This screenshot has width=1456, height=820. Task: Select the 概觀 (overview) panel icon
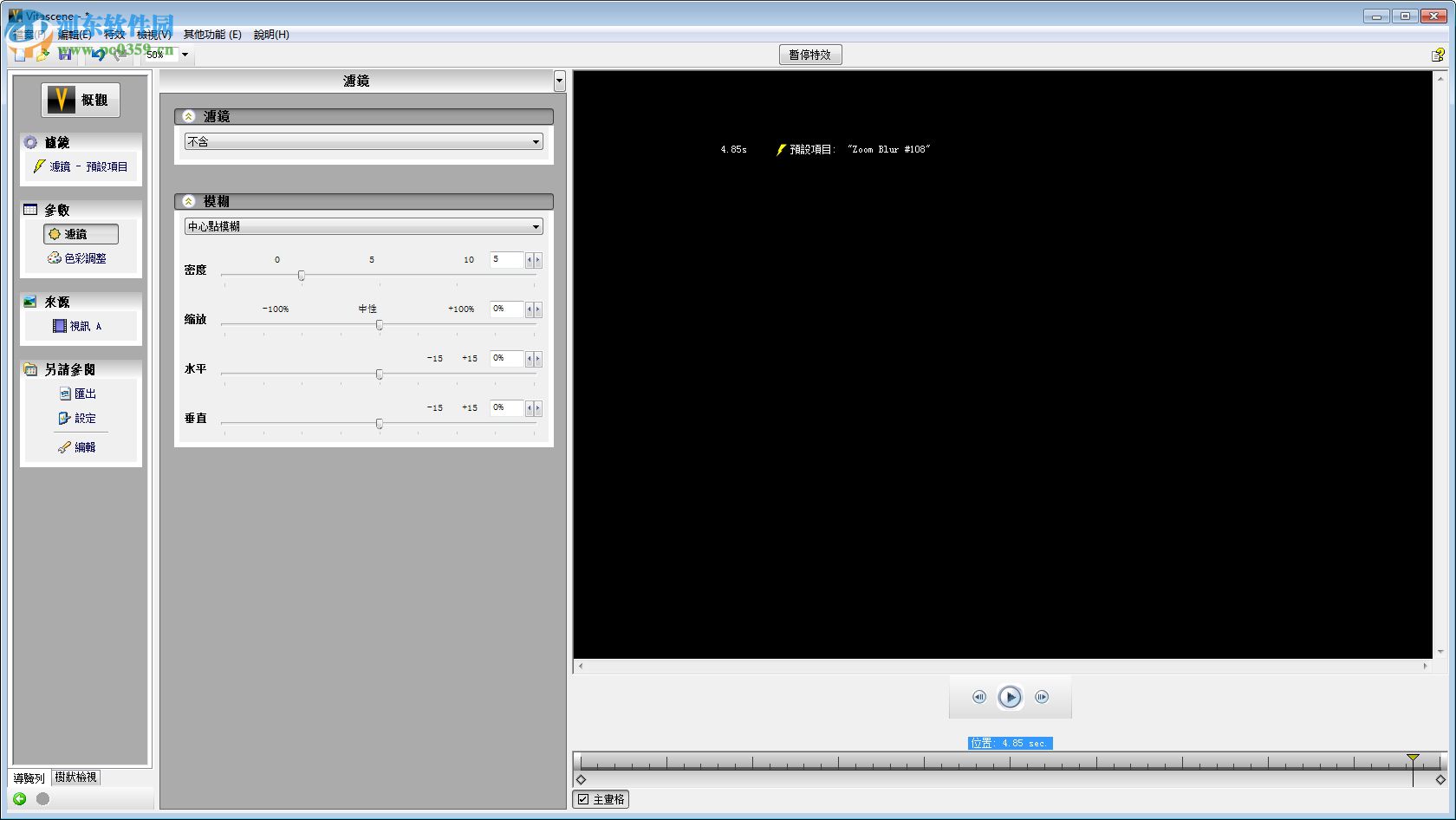tap(61, 99)
